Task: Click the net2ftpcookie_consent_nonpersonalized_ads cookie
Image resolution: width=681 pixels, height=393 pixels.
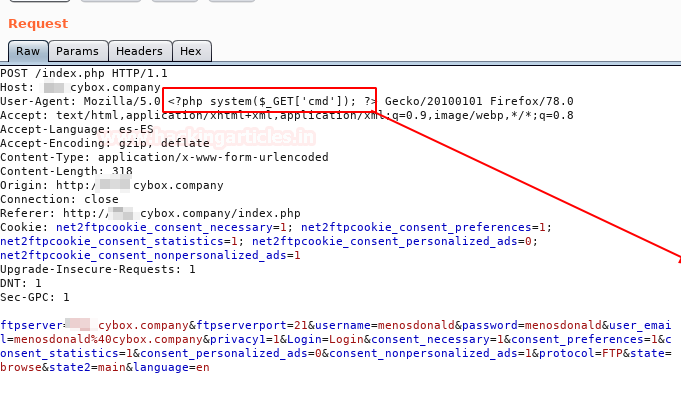Action: pyautogui.click(x=150, y=255)
